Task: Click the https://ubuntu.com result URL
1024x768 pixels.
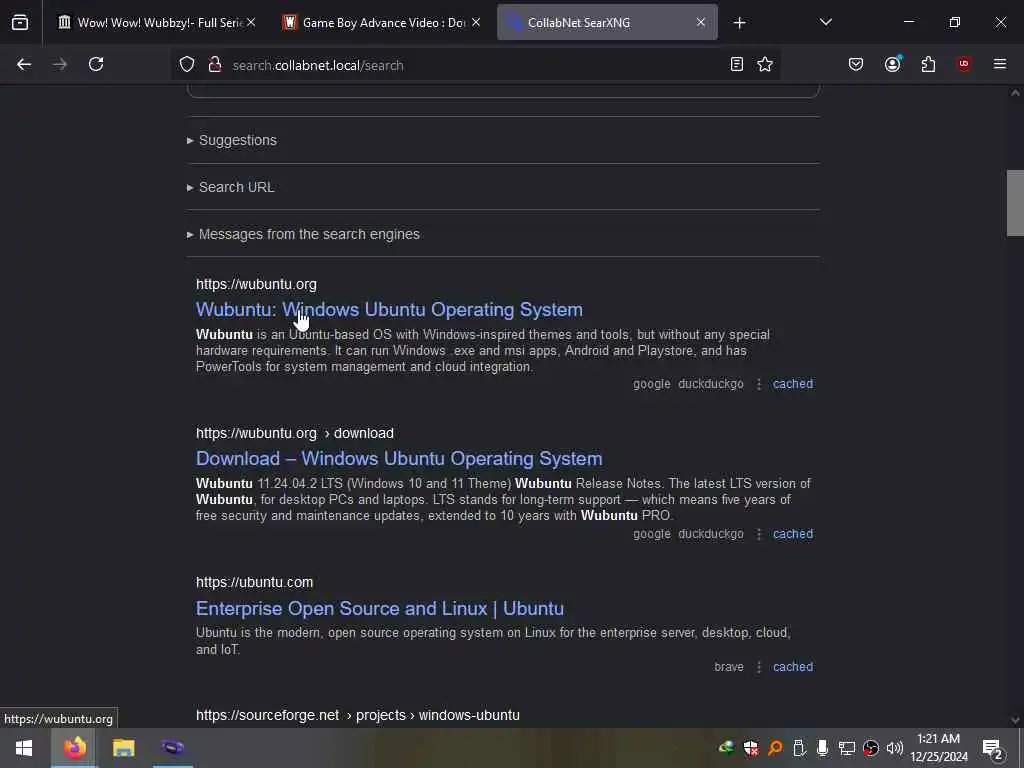Action: (x=255, y=583)
